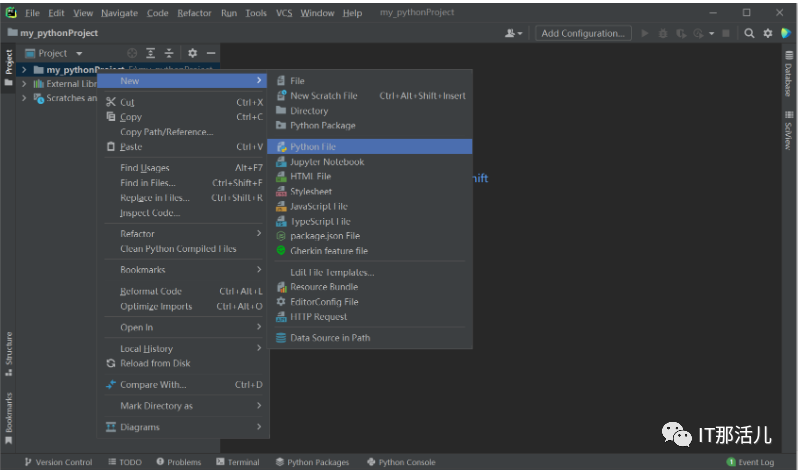Expand the Bookmarks submenu

click(x=184, y=270)
